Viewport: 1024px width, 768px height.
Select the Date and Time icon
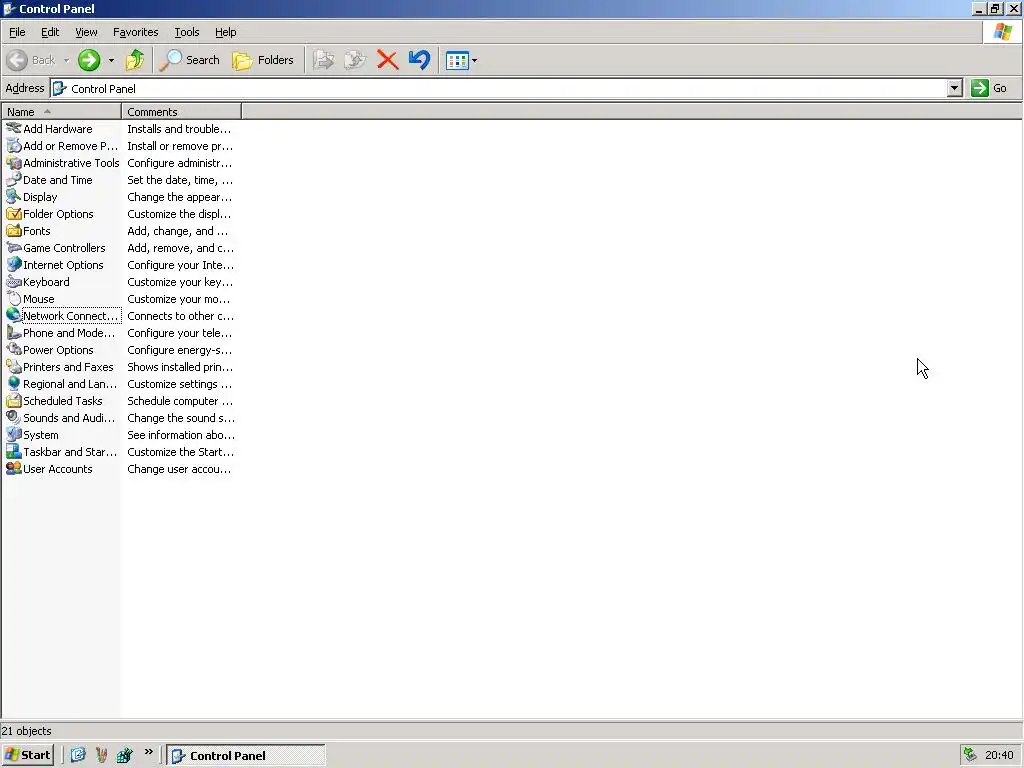pyautogui.click(x=14, y=180)
